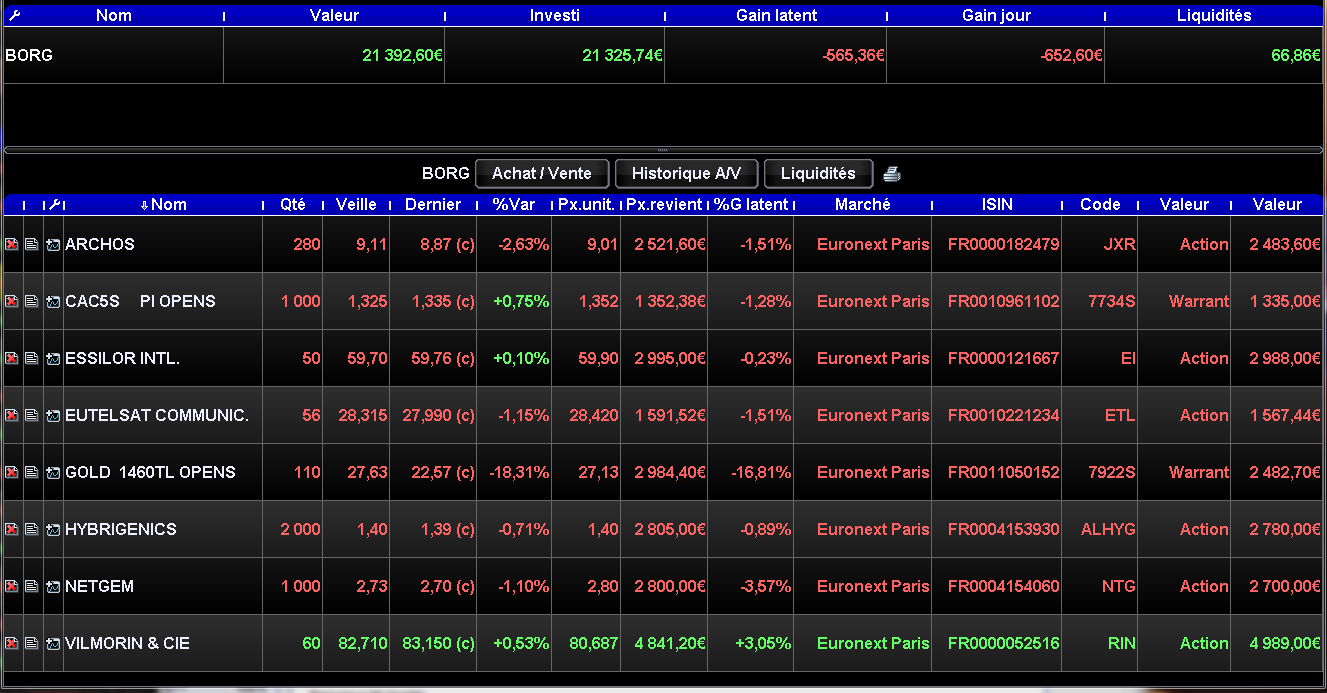Screen dimensions: 1327x693
Task: Click the invested amount 21 325,74€
Action: [623, 55]
